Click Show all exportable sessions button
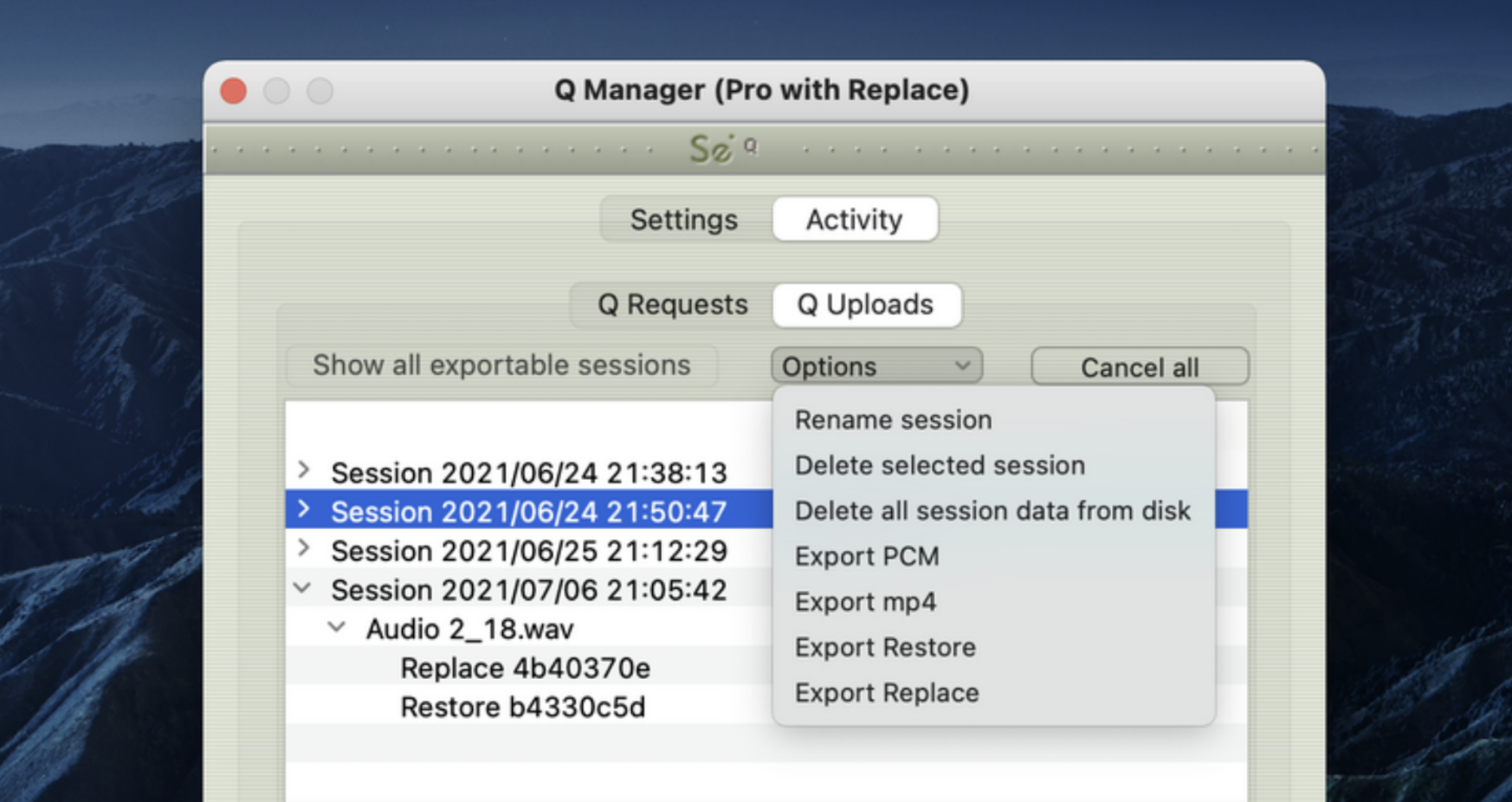Image resolution: width=1512 pixels, height=802 pixels. coord(501,365)
